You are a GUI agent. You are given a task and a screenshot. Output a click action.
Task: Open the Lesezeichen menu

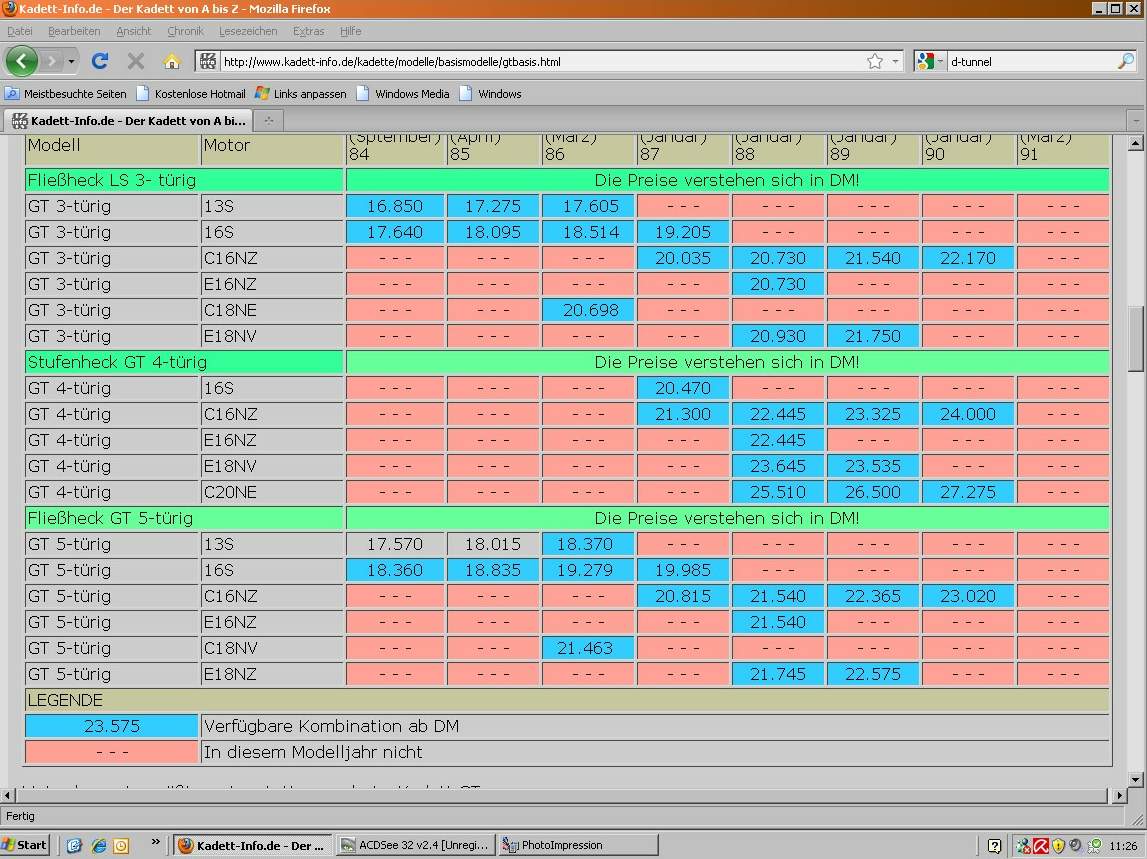[x=248, y=32]
